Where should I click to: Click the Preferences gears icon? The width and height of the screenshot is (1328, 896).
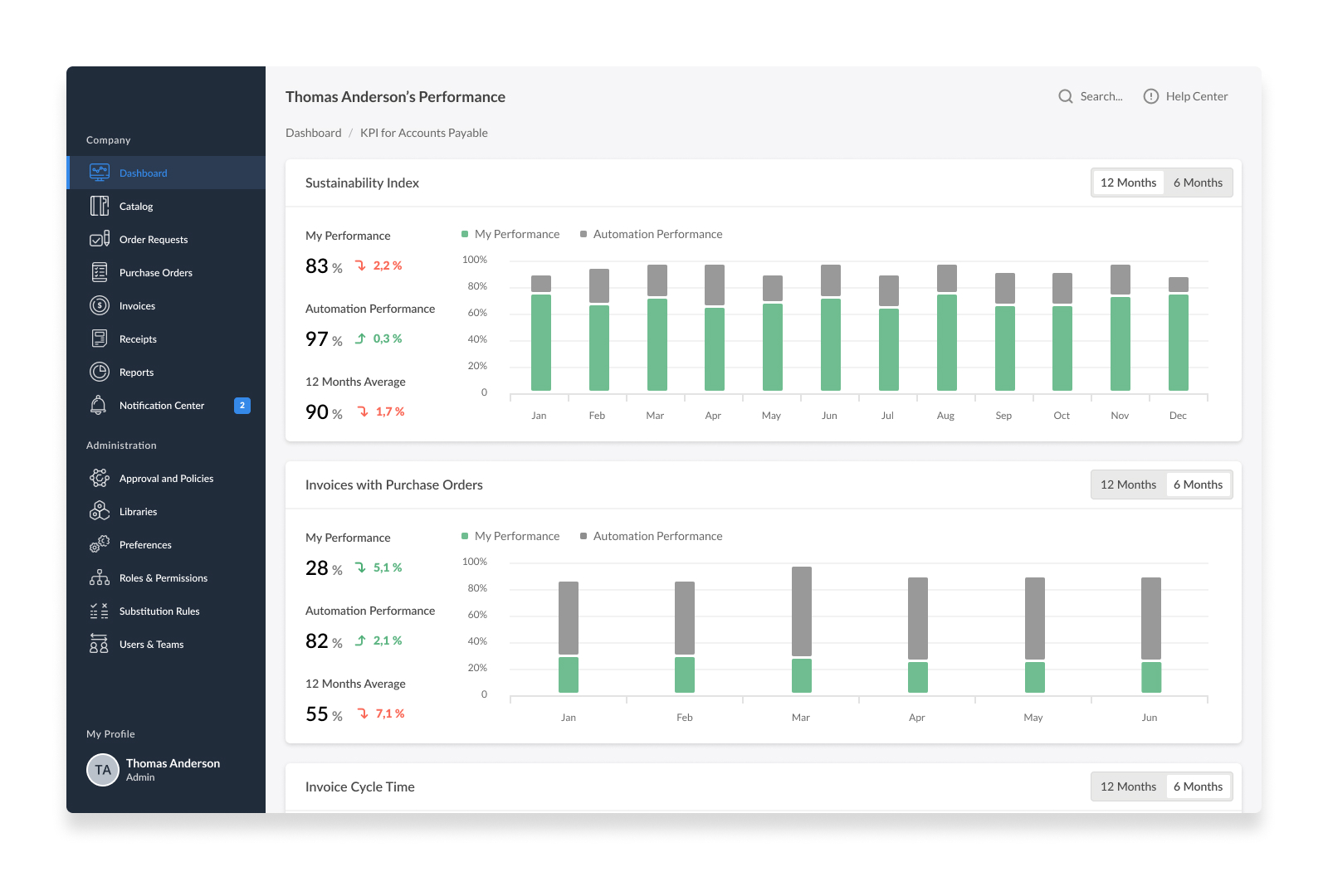click(x=100, y=544)
